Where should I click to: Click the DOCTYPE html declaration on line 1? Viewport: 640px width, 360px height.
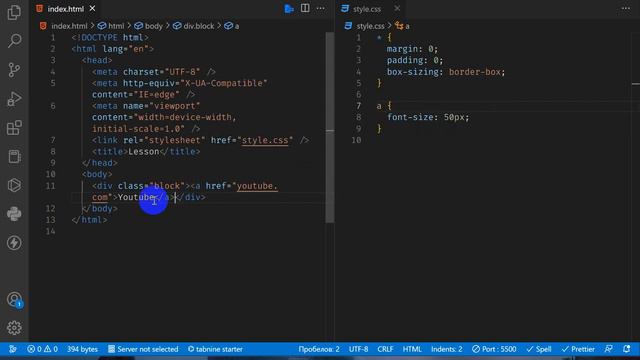[x=110, y=38]
